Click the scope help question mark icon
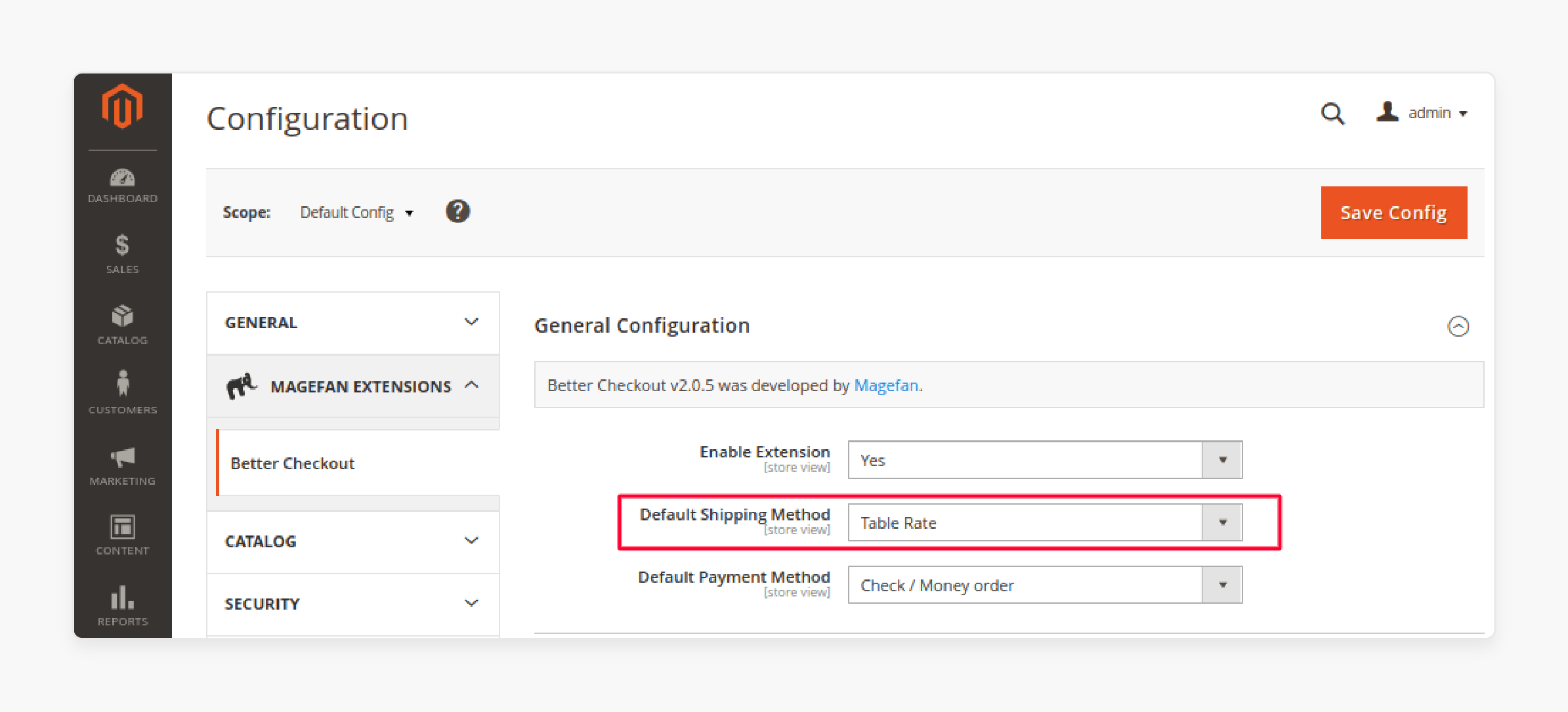 457,211
